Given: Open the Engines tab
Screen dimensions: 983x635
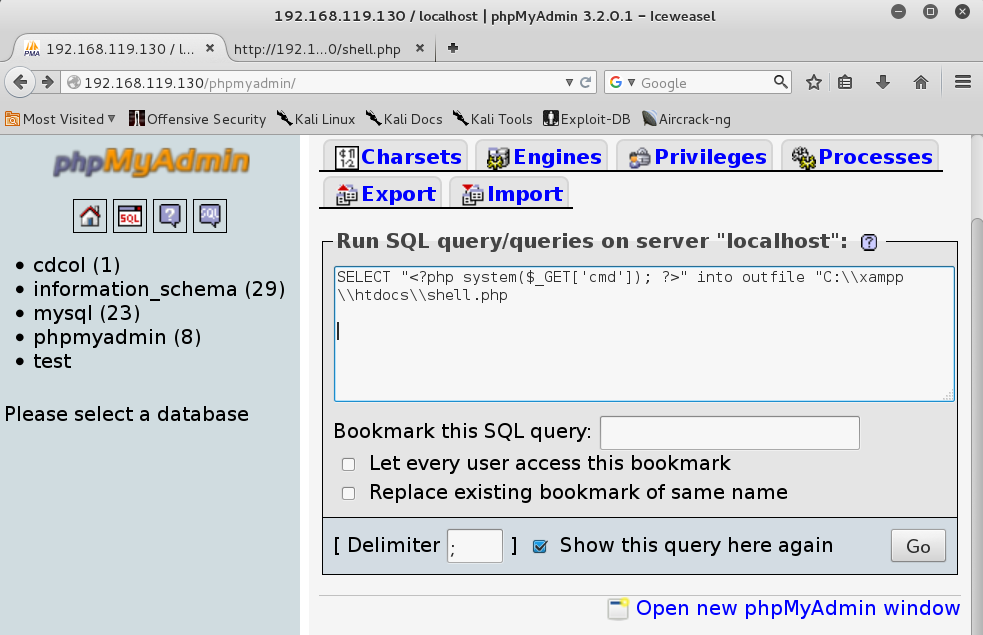Looking at the screenshot, I should 544,157.
